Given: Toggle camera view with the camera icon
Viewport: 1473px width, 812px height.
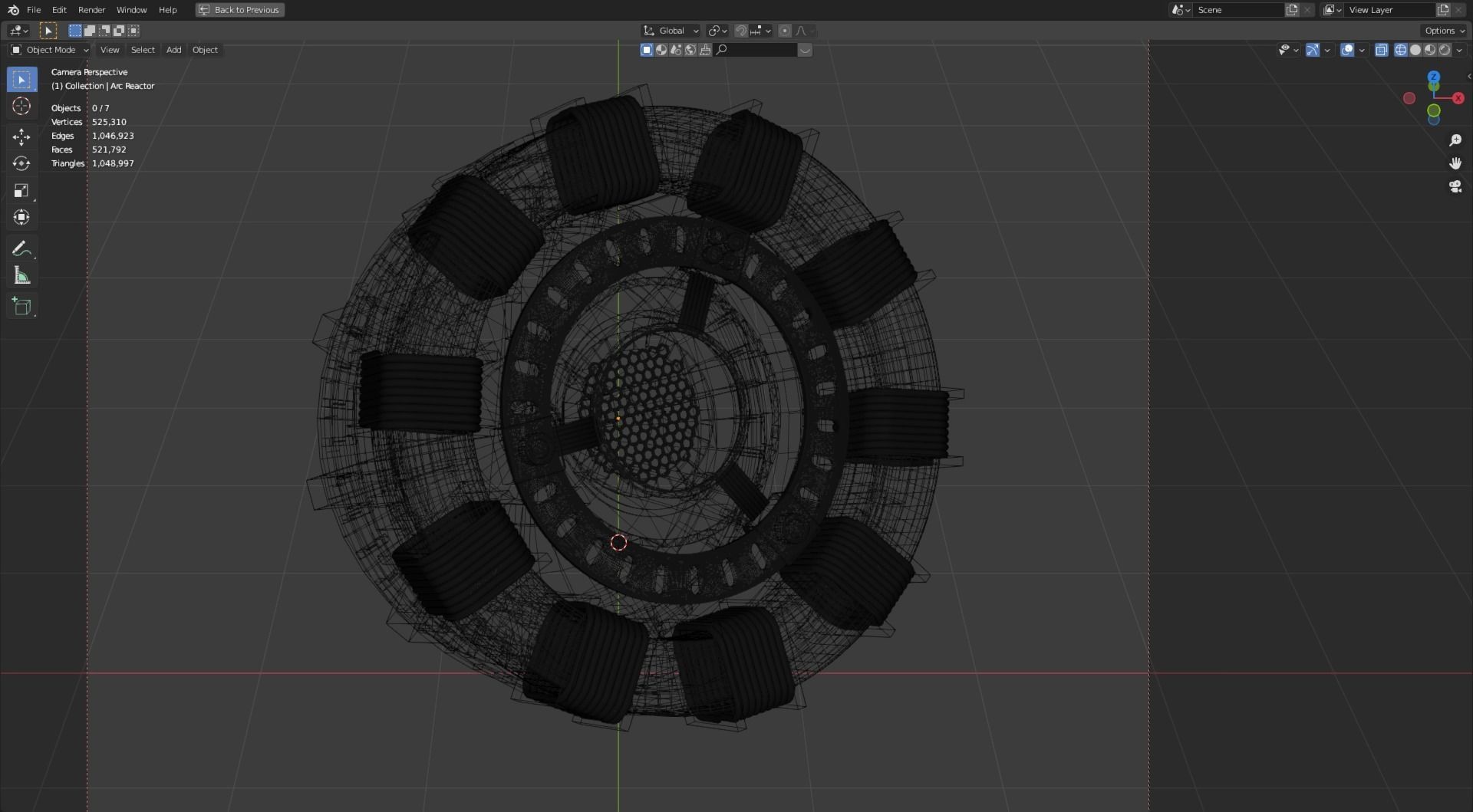Looking at the screenshot, I should pyautogui.click(x=1455, y=186).
